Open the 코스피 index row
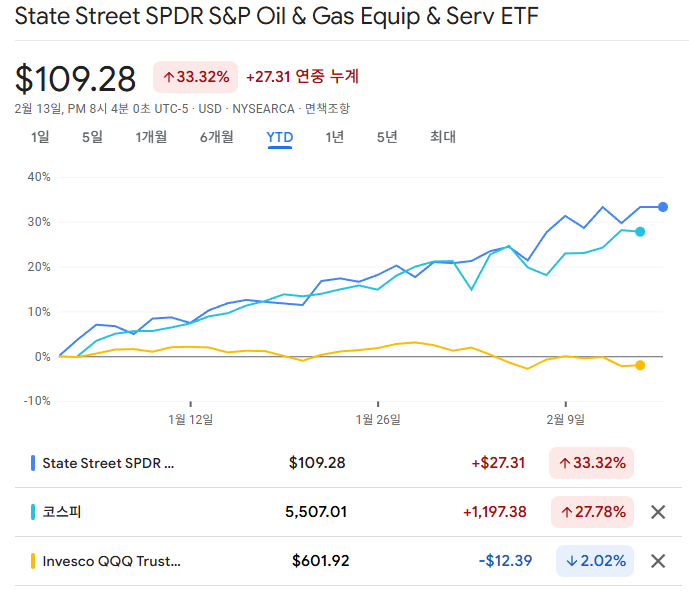 62,512
